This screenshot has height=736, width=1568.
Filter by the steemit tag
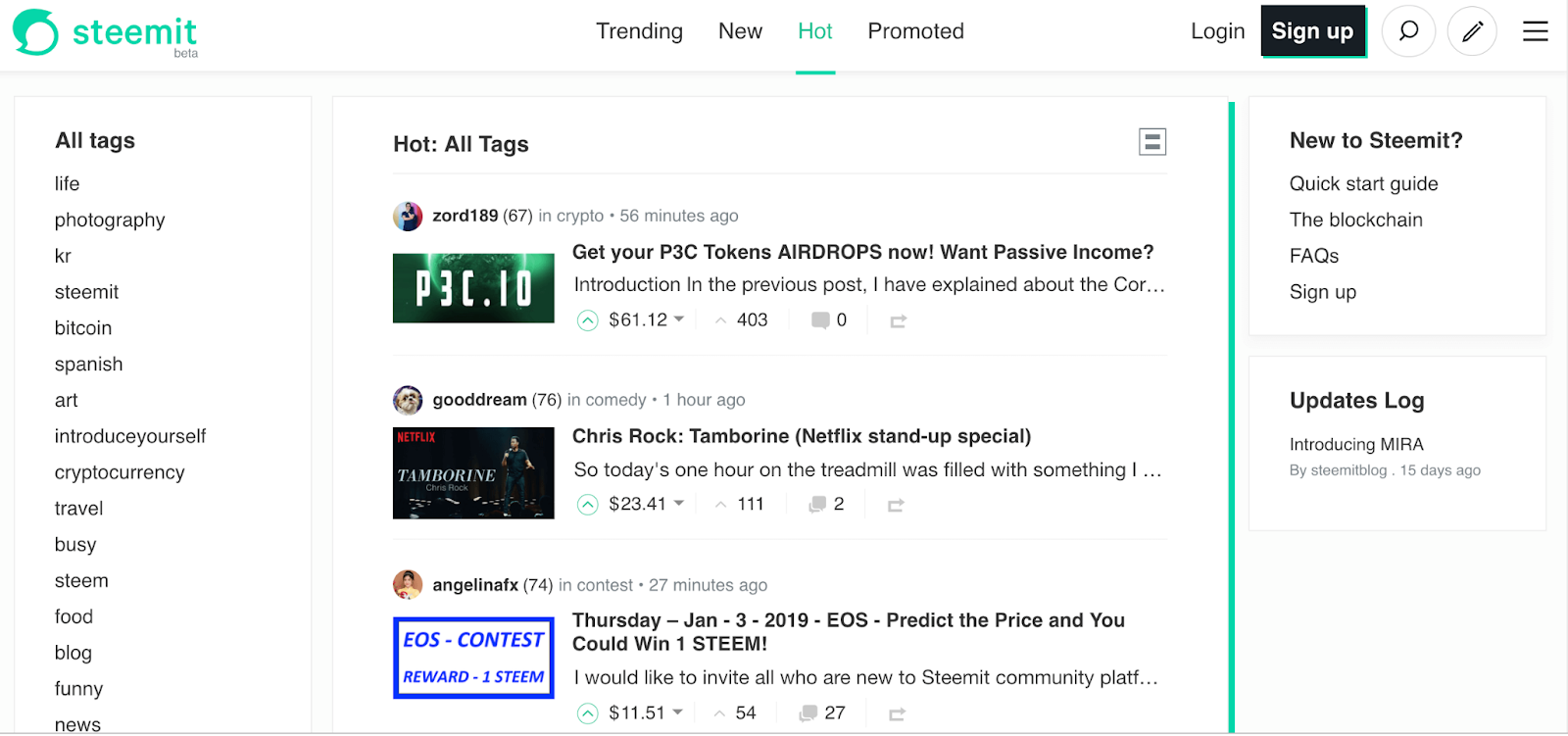[x=86, y=293]
